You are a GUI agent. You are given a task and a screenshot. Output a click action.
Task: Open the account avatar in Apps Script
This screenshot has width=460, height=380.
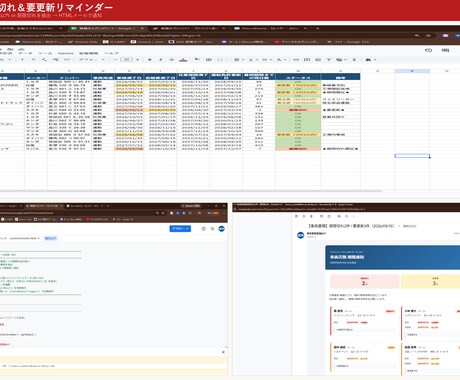pyautogui.click(x=221, y=229)
